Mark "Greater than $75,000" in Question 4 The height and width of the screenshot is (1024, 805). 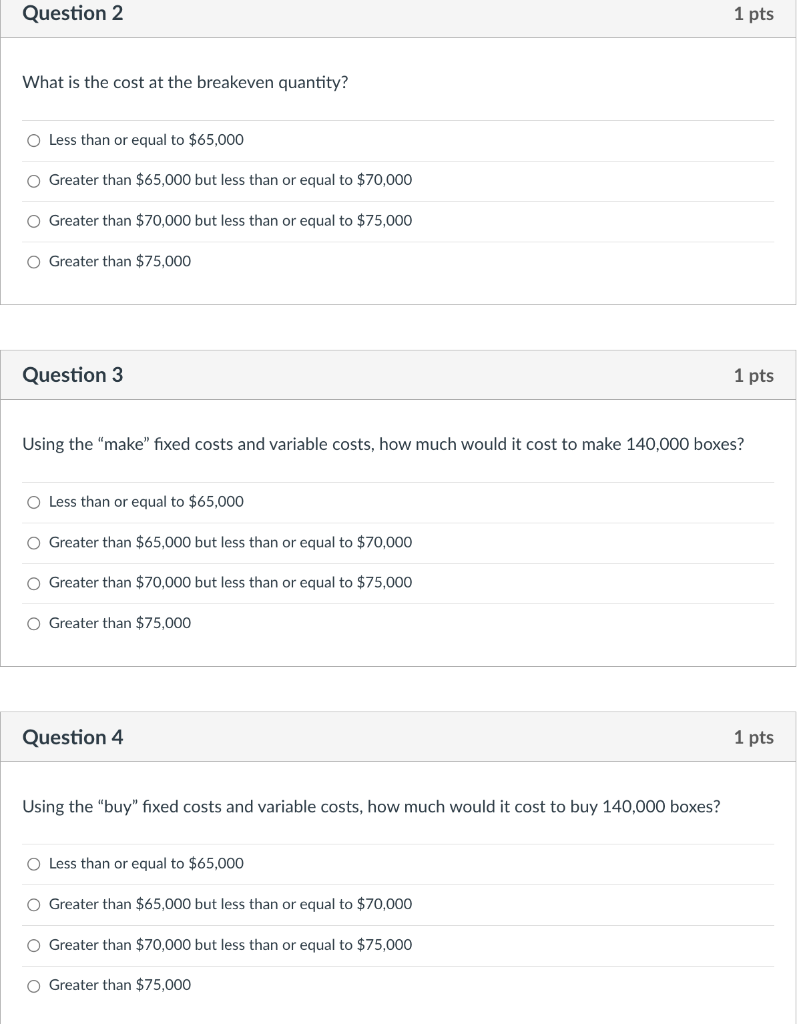click(34, 986)
